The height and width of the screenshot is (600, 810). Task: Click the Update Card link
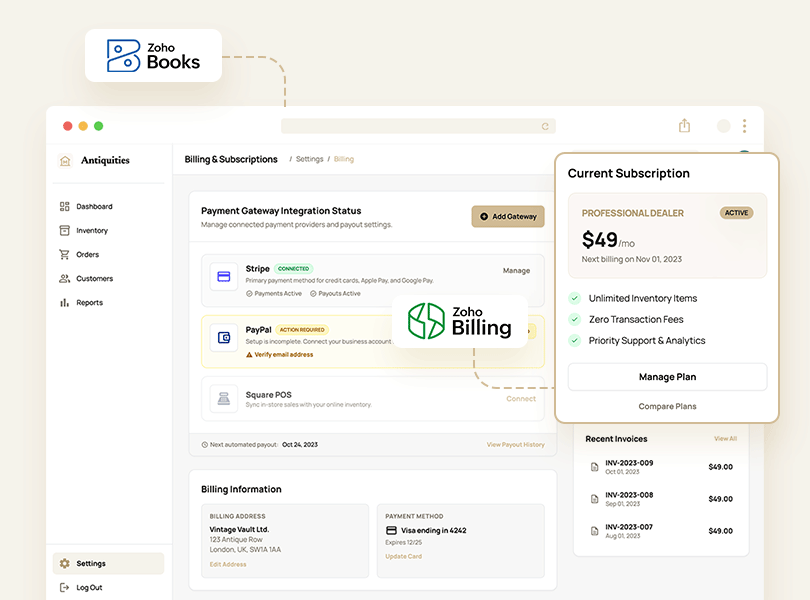pos(403,556)
